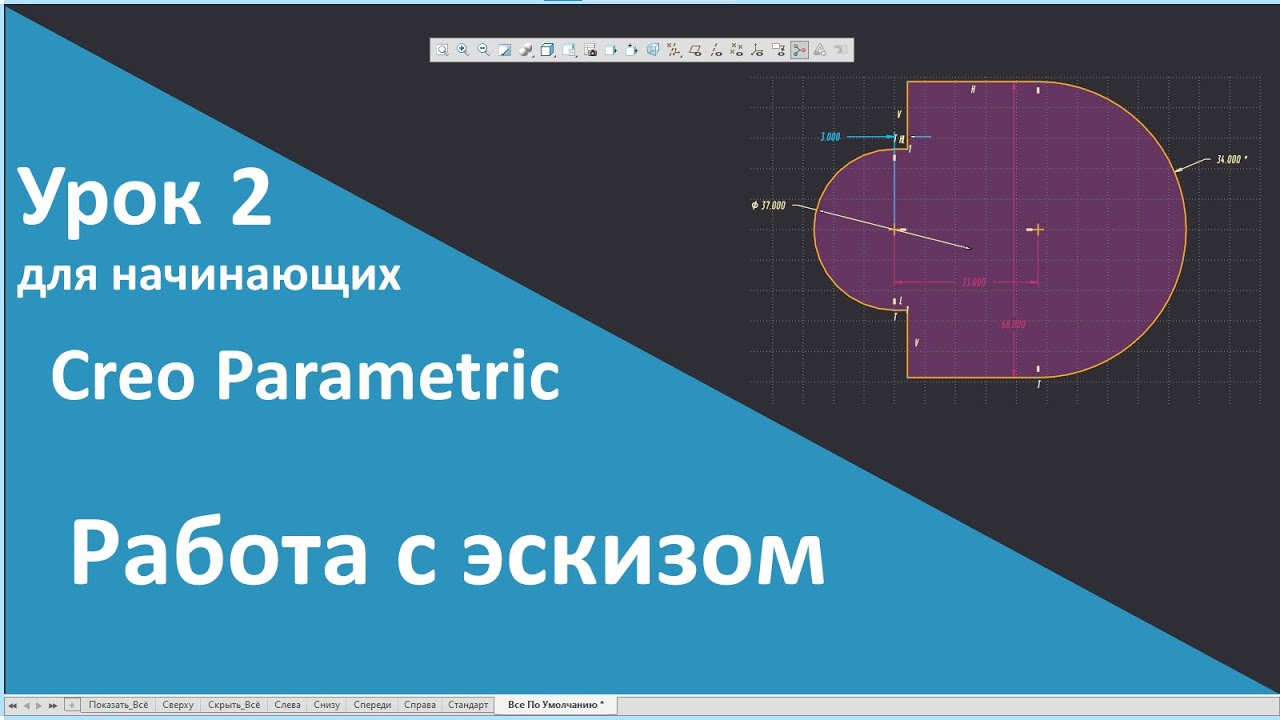1280x720 pixels.
Task: Toggle coordinate system display icon
Action: (x=756, y=49)
